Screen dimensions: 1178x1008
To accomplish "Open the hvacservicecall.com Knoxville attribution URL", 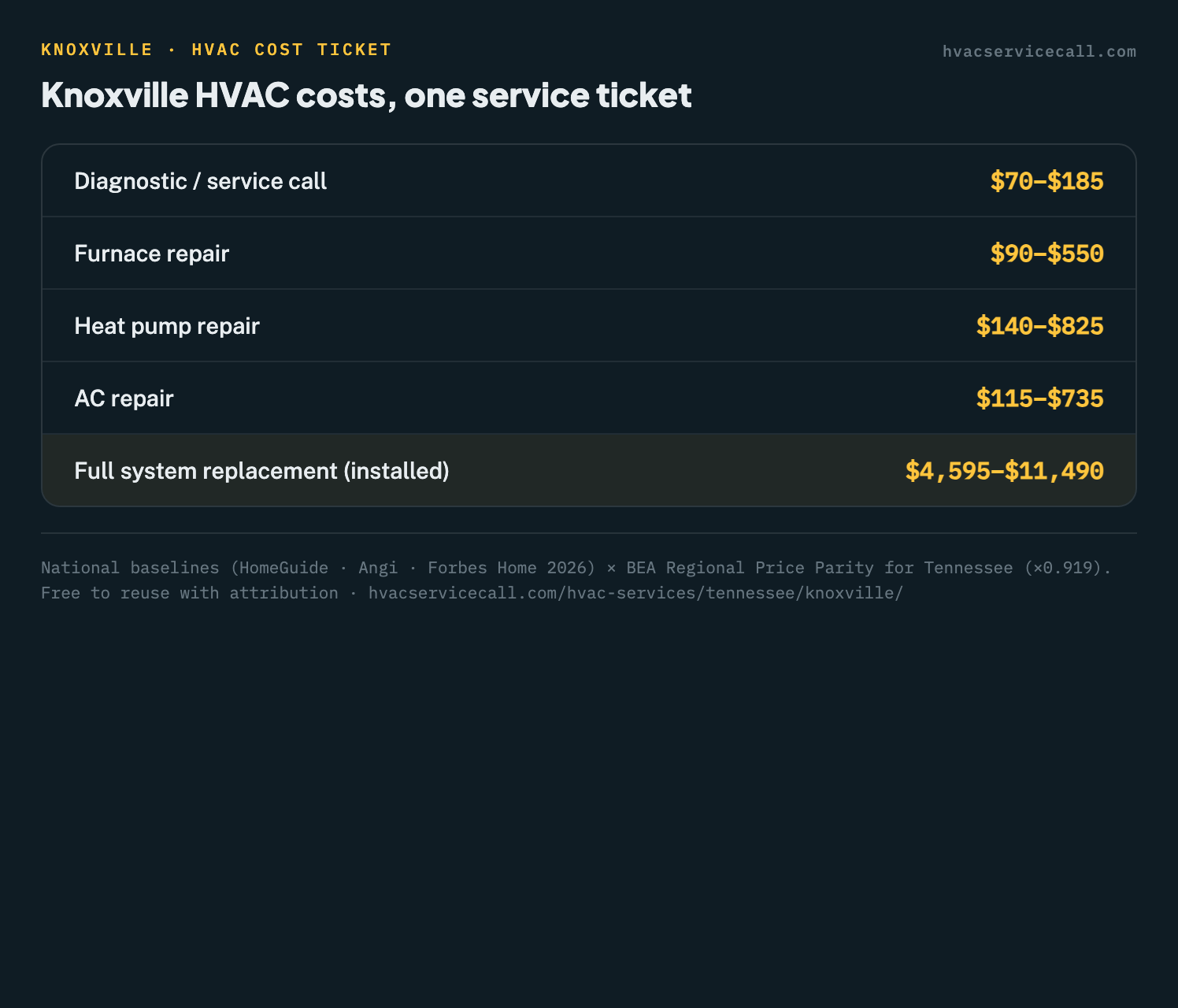I will point(635,593).
